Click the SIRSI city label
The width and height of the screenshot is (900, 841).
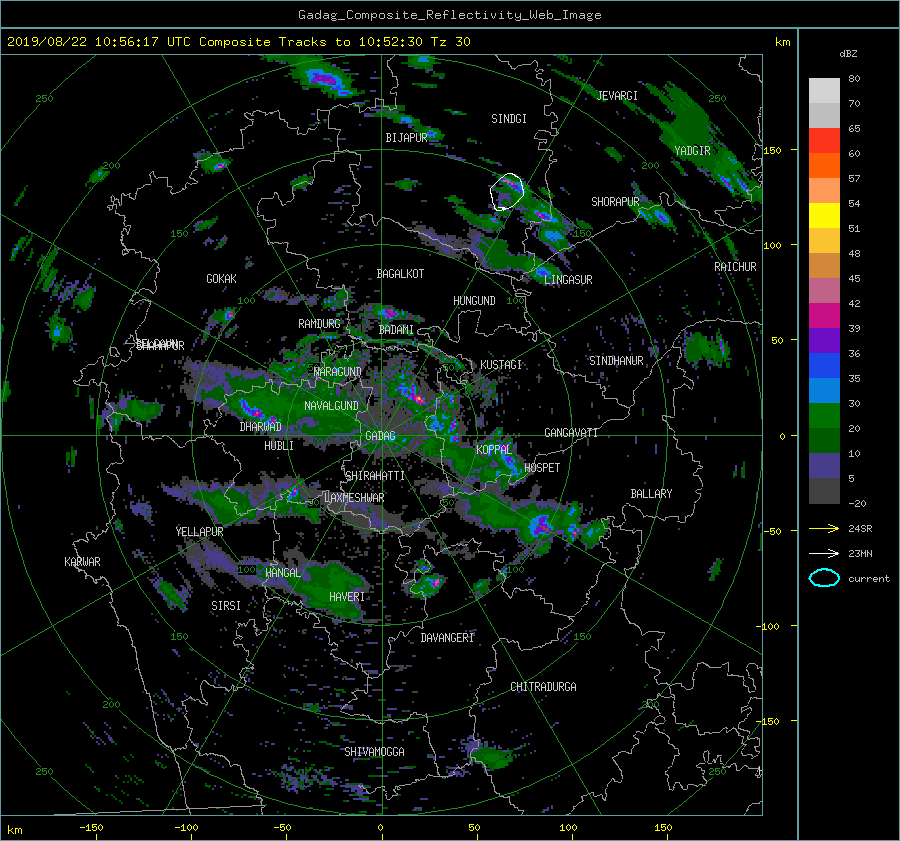[226, 606]
